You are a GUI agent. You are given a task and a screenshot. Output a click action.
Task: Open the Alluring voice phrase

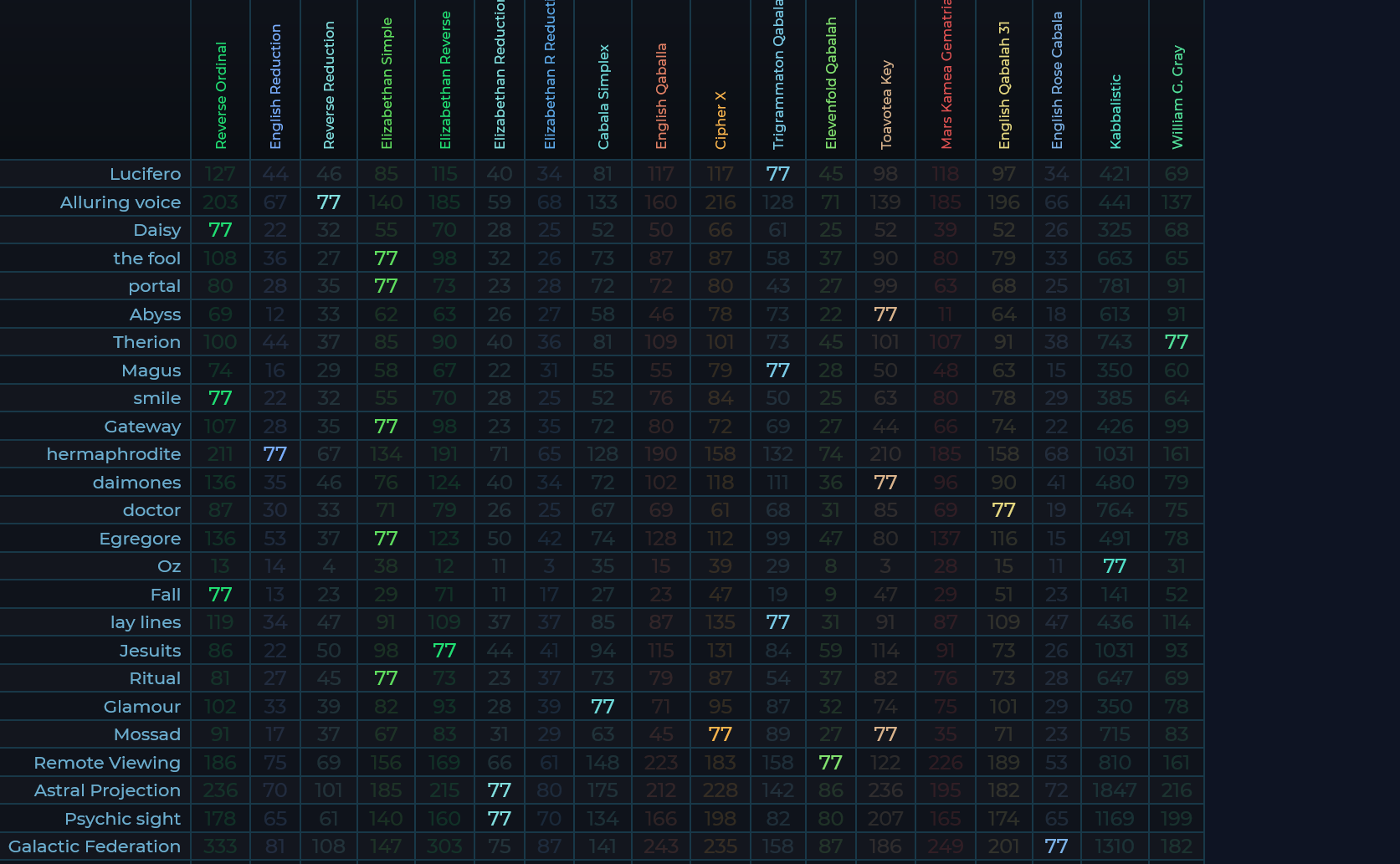(120, 202)
